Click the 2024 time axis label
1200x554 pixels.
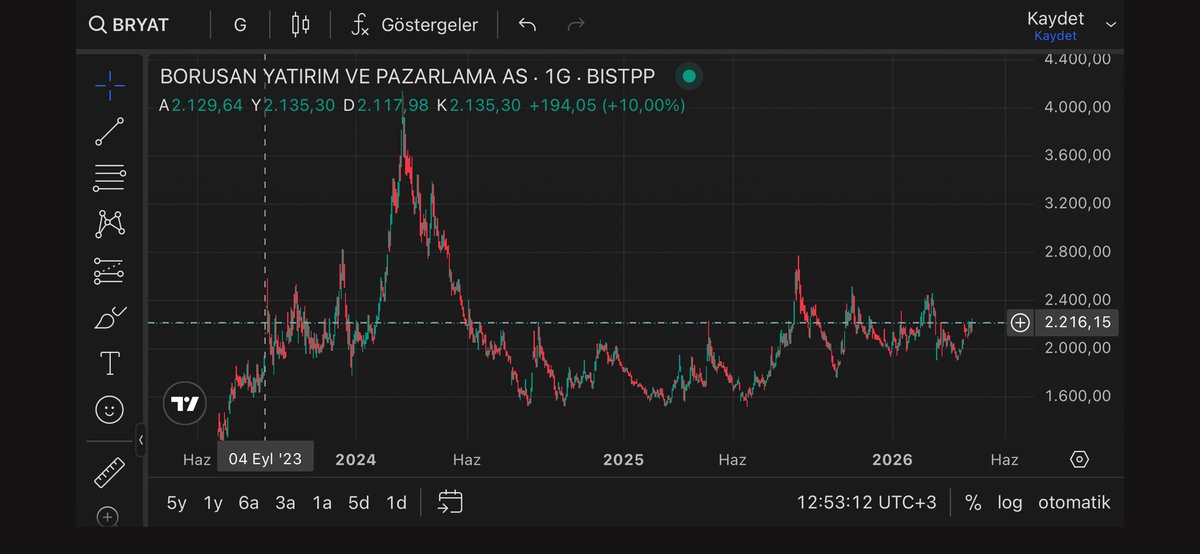coord(356,460)
